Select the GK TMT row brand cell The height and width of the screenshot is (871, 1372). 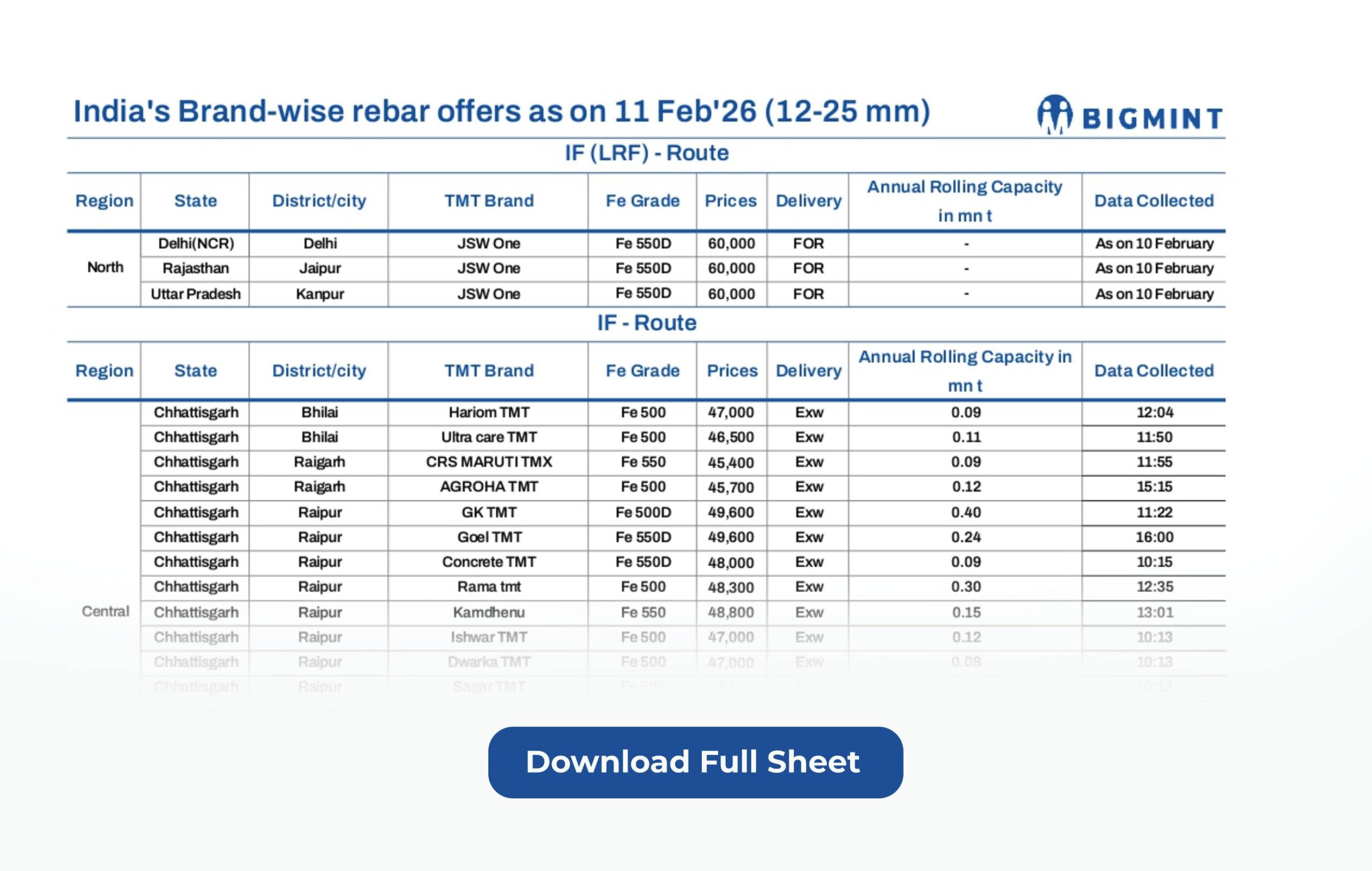pos(489,512)
